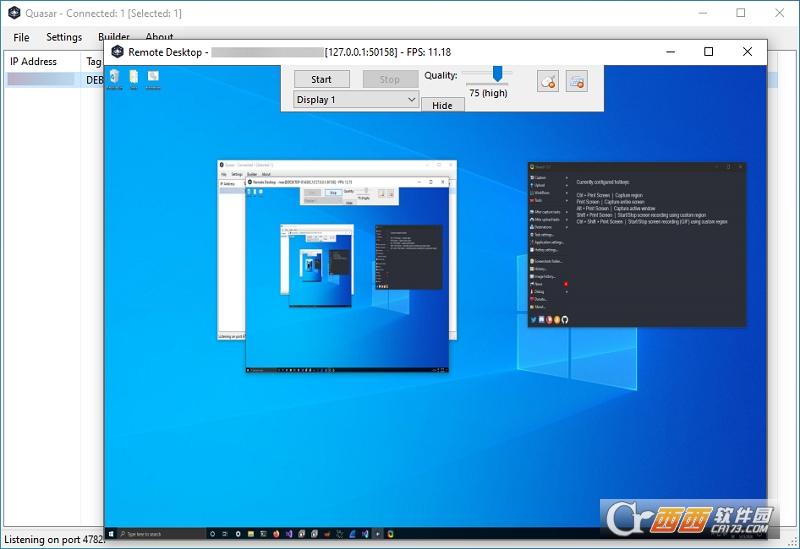Image resolution: width=800 pixels, height=549 pixels.
Task: Click the GitHub icon in ShareX
Action: point(565,320)
